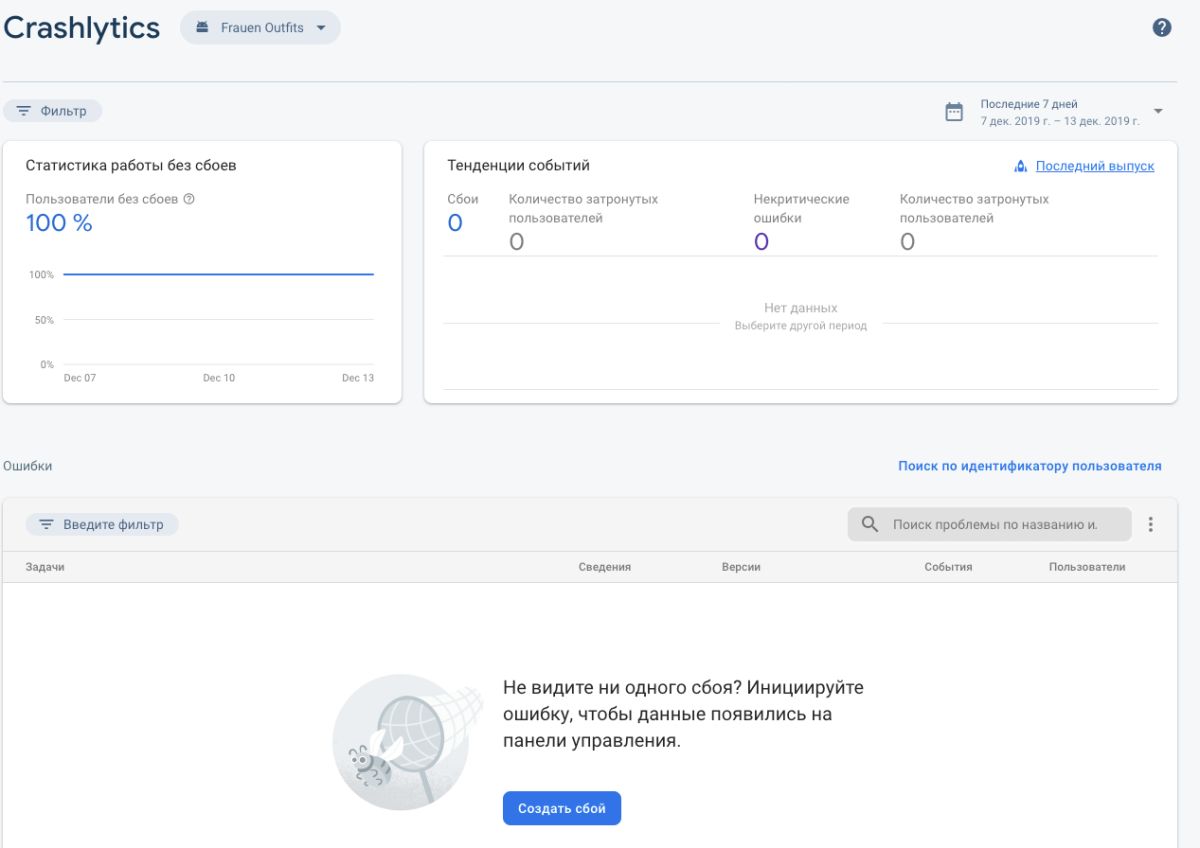Image resolution: width=1200 pixels, height=848 pixels.
Task: Click the date range 7 дек. – 13 дек. text
Action: click(x=1060, y=121)
